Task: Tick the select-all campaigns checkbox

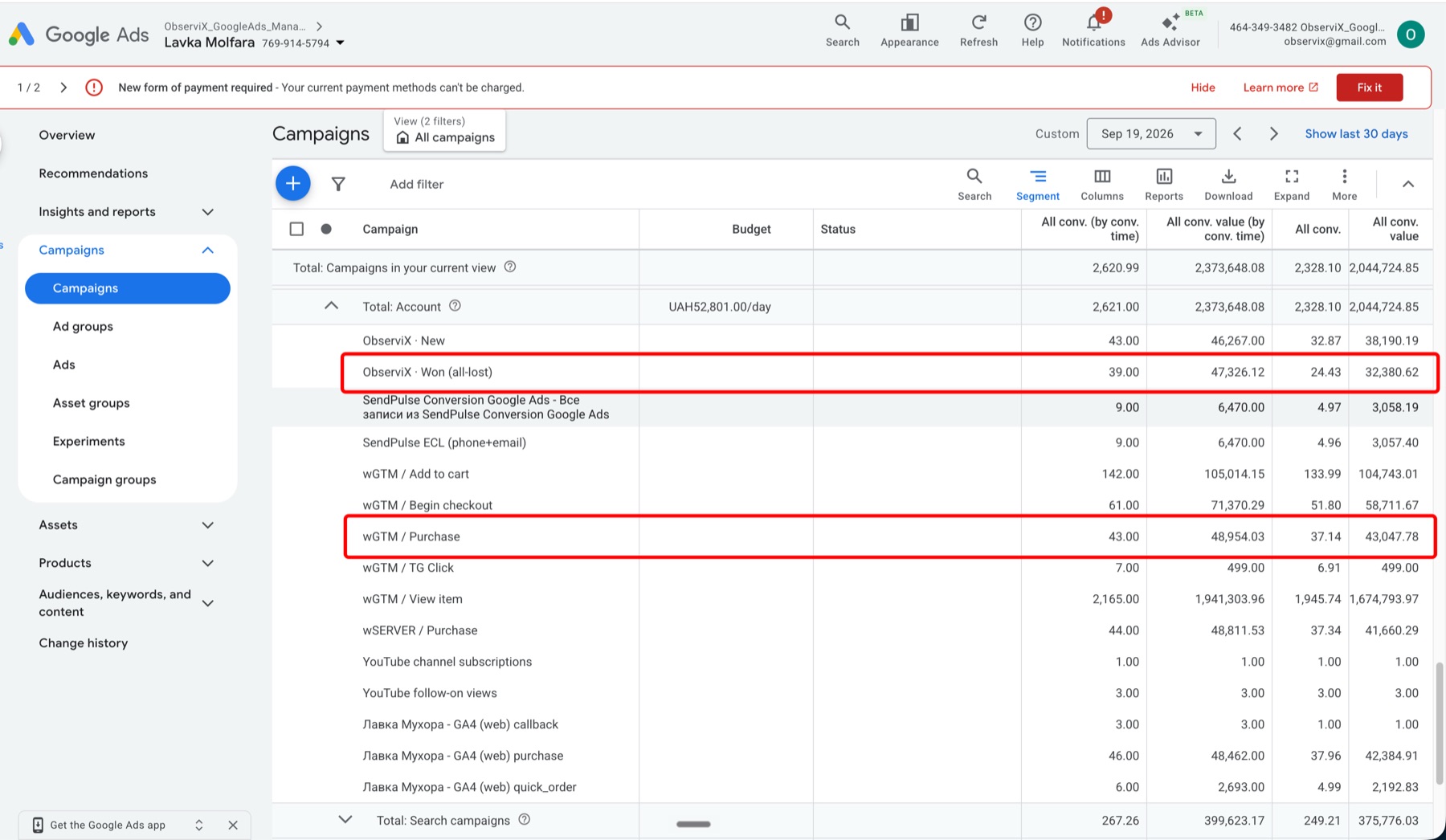Action: (x=296, y=229)
